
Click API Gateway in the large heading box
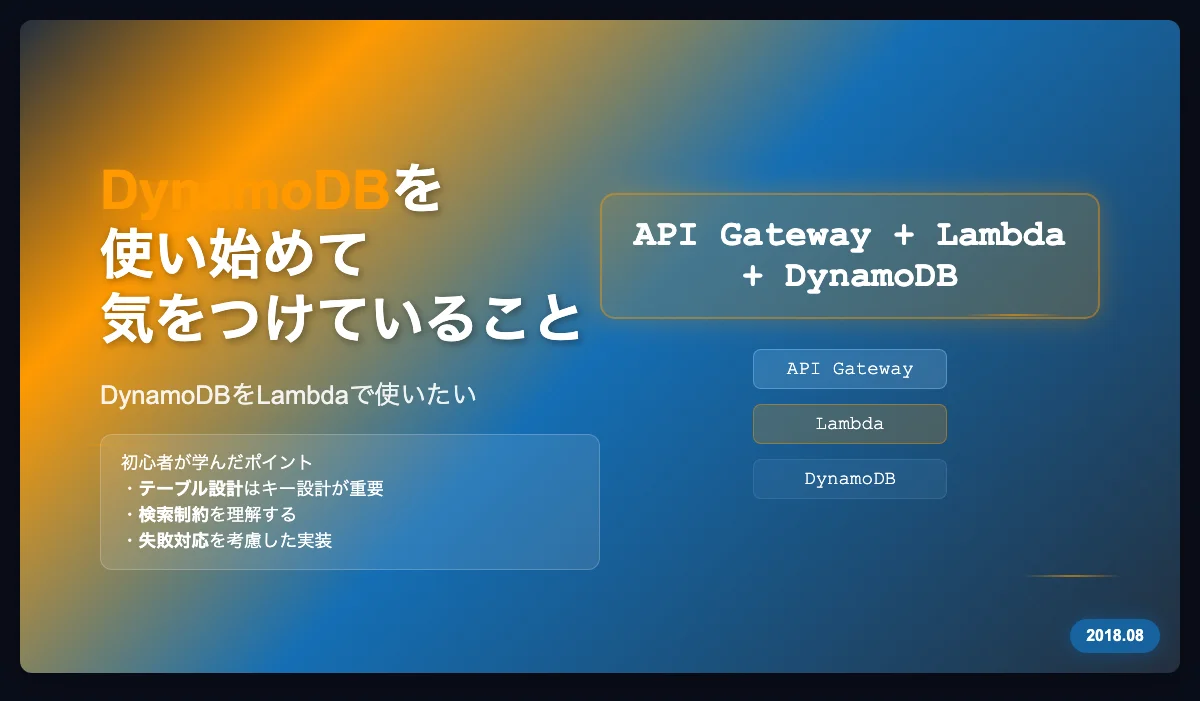(752, 235)
